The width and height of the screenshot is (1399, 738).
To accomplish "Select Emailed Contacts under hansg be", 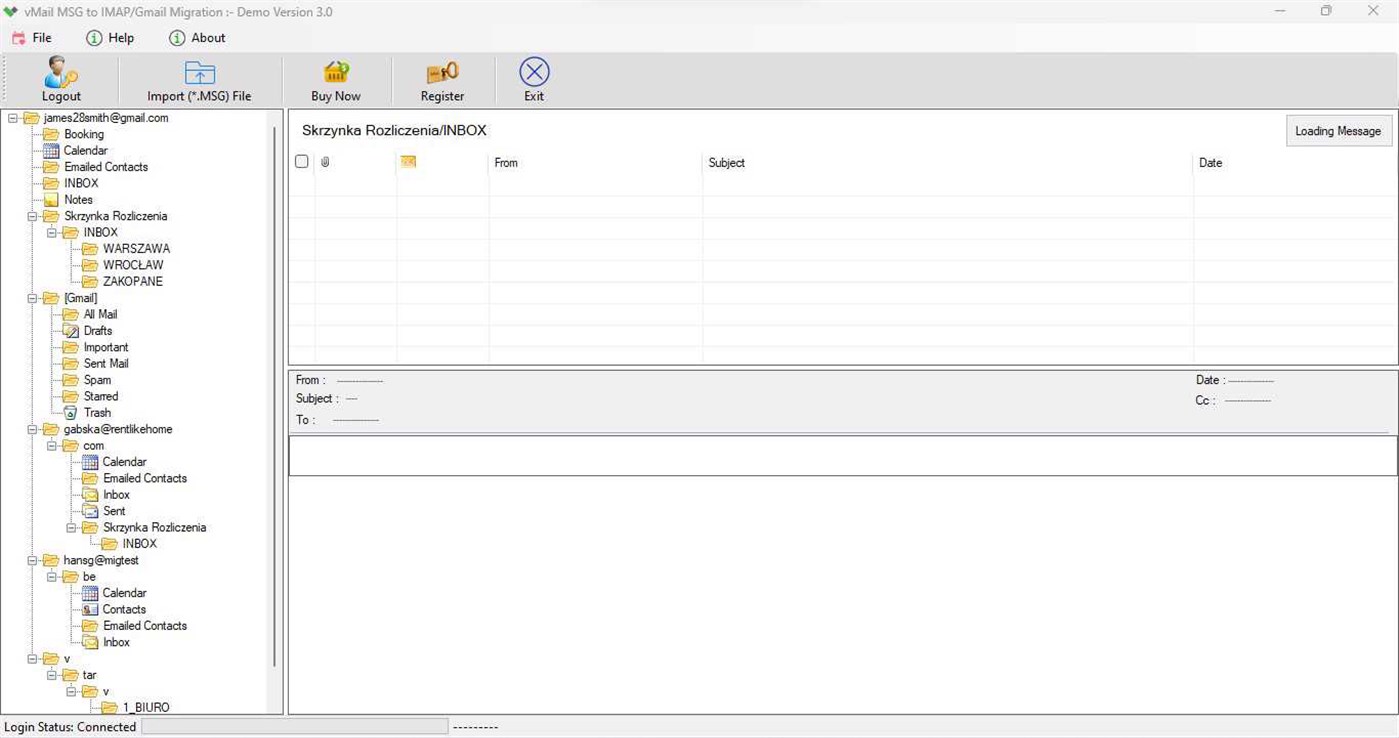I will click(x=145, y=626).
